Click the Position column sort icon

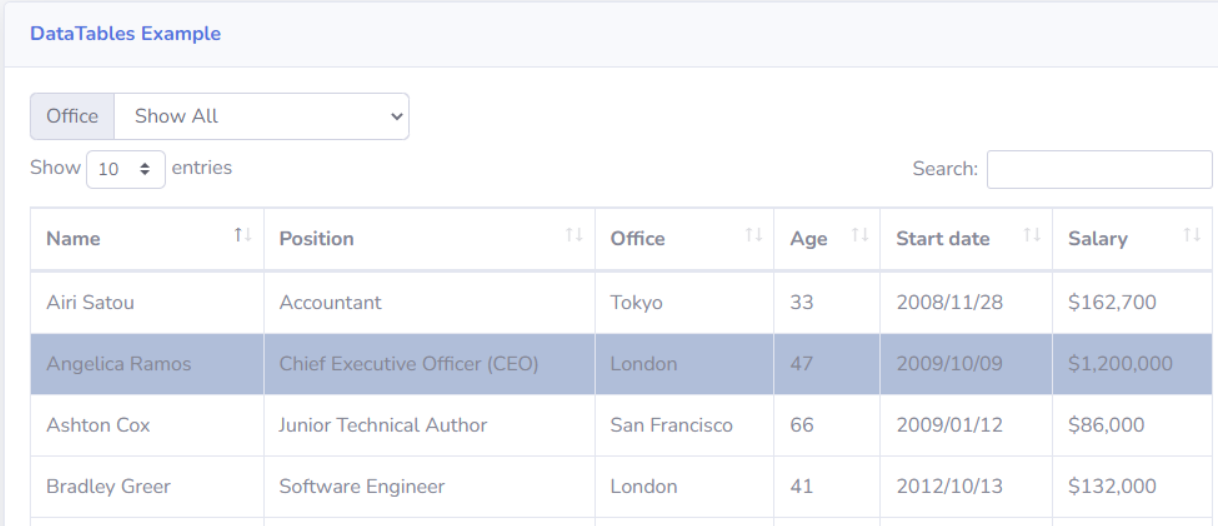pos(573,236)
